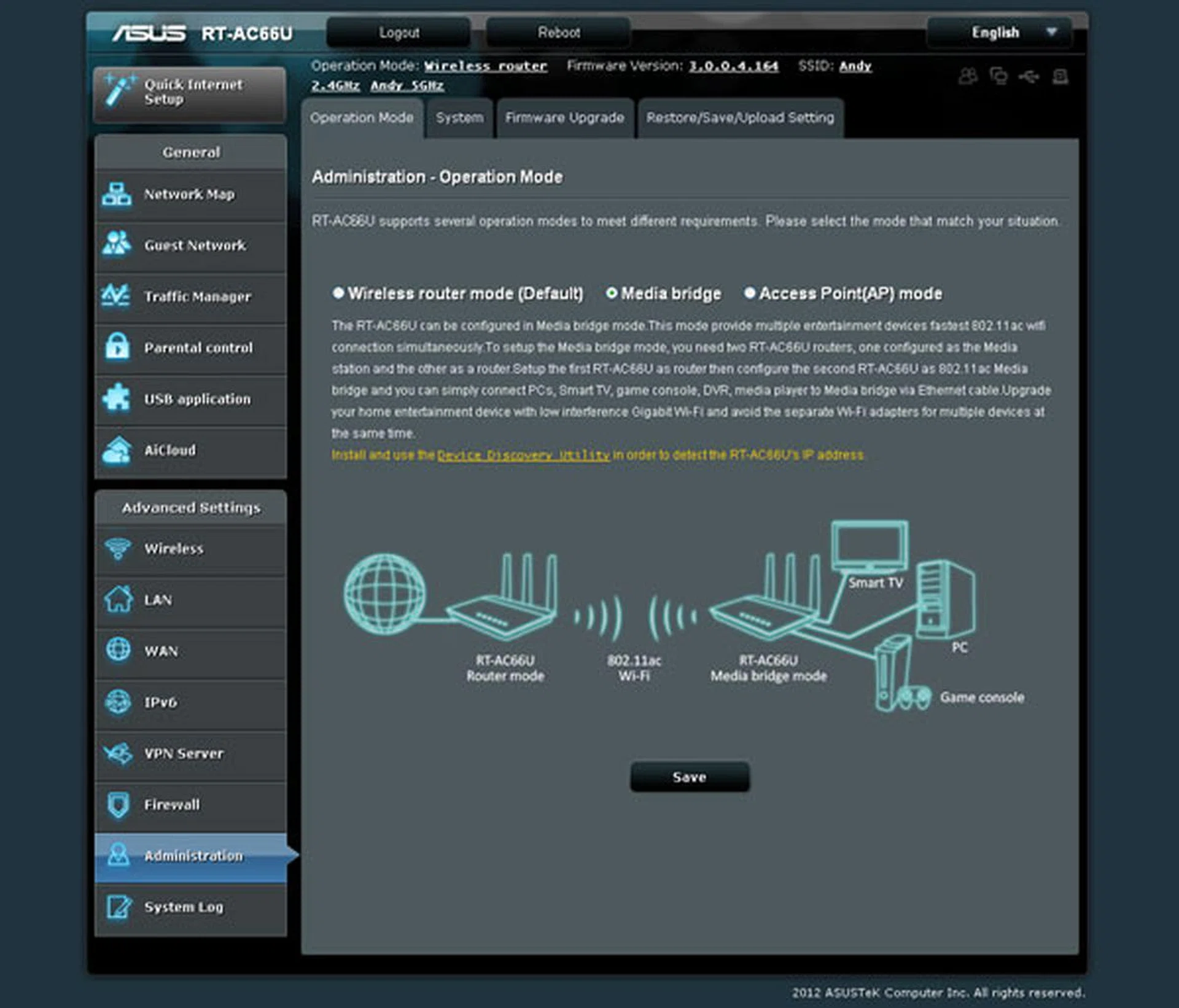Click the Reboot button
This screenshot has height=1008, width=1179.
click(x=558, y=33)
